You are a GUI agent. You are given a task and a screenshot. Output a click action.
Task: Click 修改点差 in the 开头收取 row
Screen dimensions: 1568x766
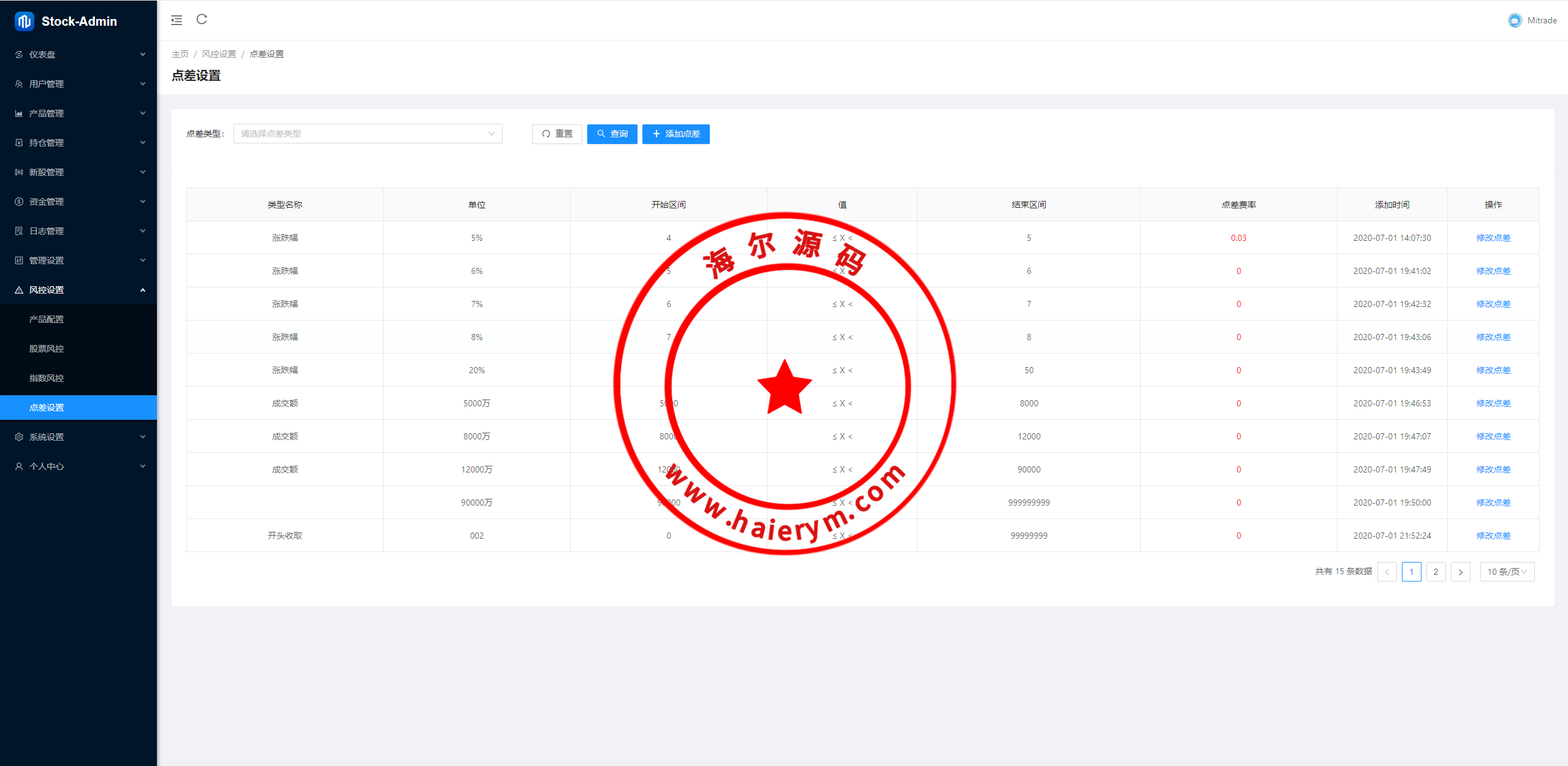1493,536
